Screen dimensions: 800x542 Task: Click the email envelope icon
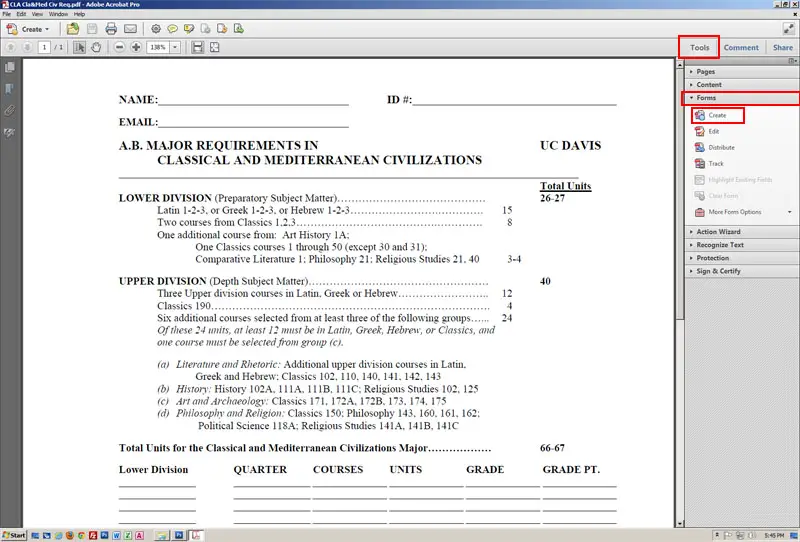130,29
